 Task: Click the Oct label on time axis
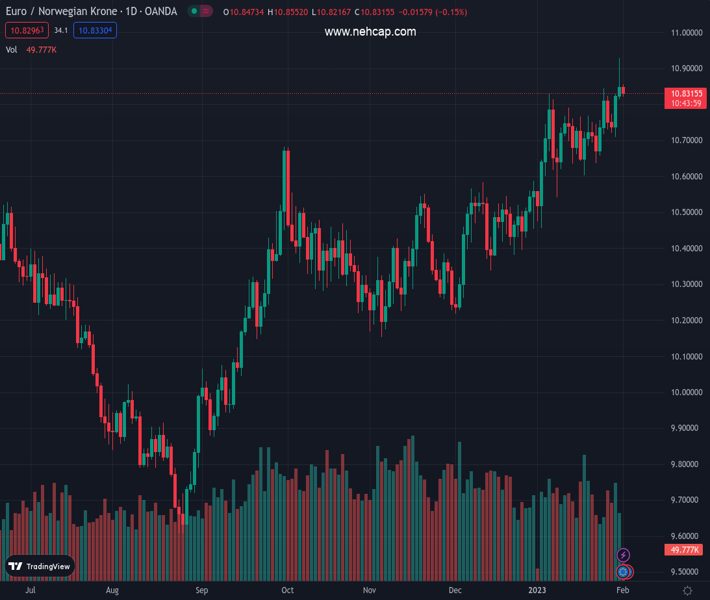288,591
